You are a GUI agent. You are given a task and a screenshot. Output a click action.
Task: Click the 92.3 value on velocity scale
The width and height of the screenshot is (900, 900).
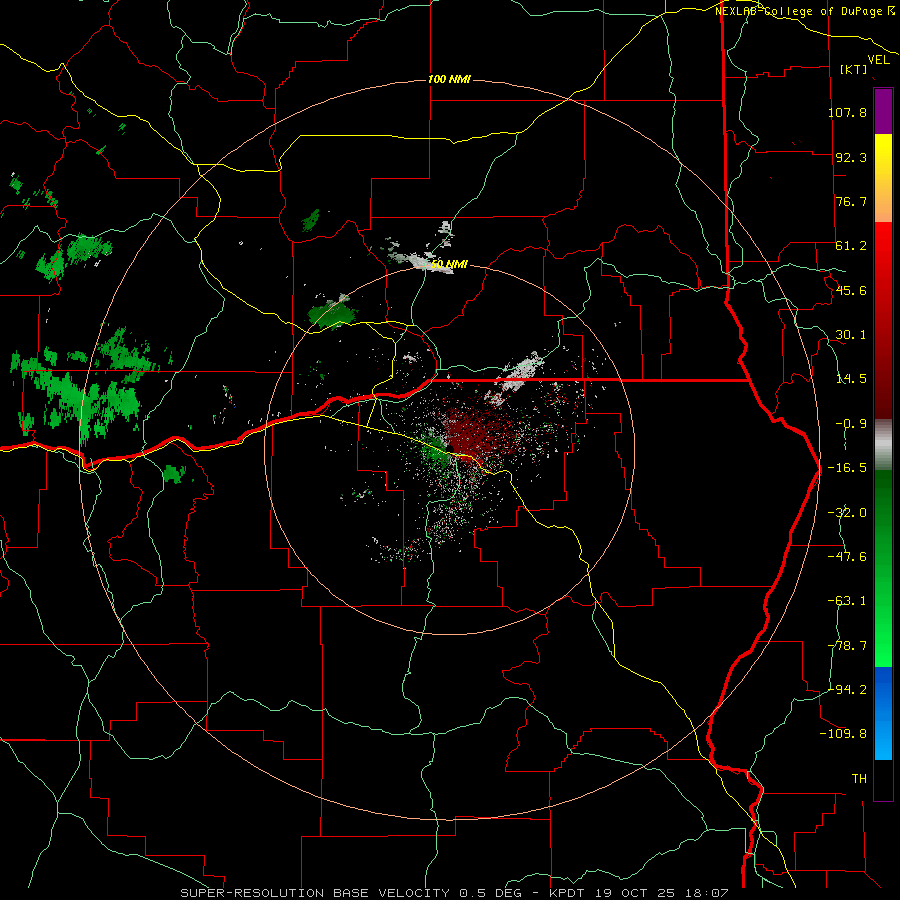[x=851, y=157]
